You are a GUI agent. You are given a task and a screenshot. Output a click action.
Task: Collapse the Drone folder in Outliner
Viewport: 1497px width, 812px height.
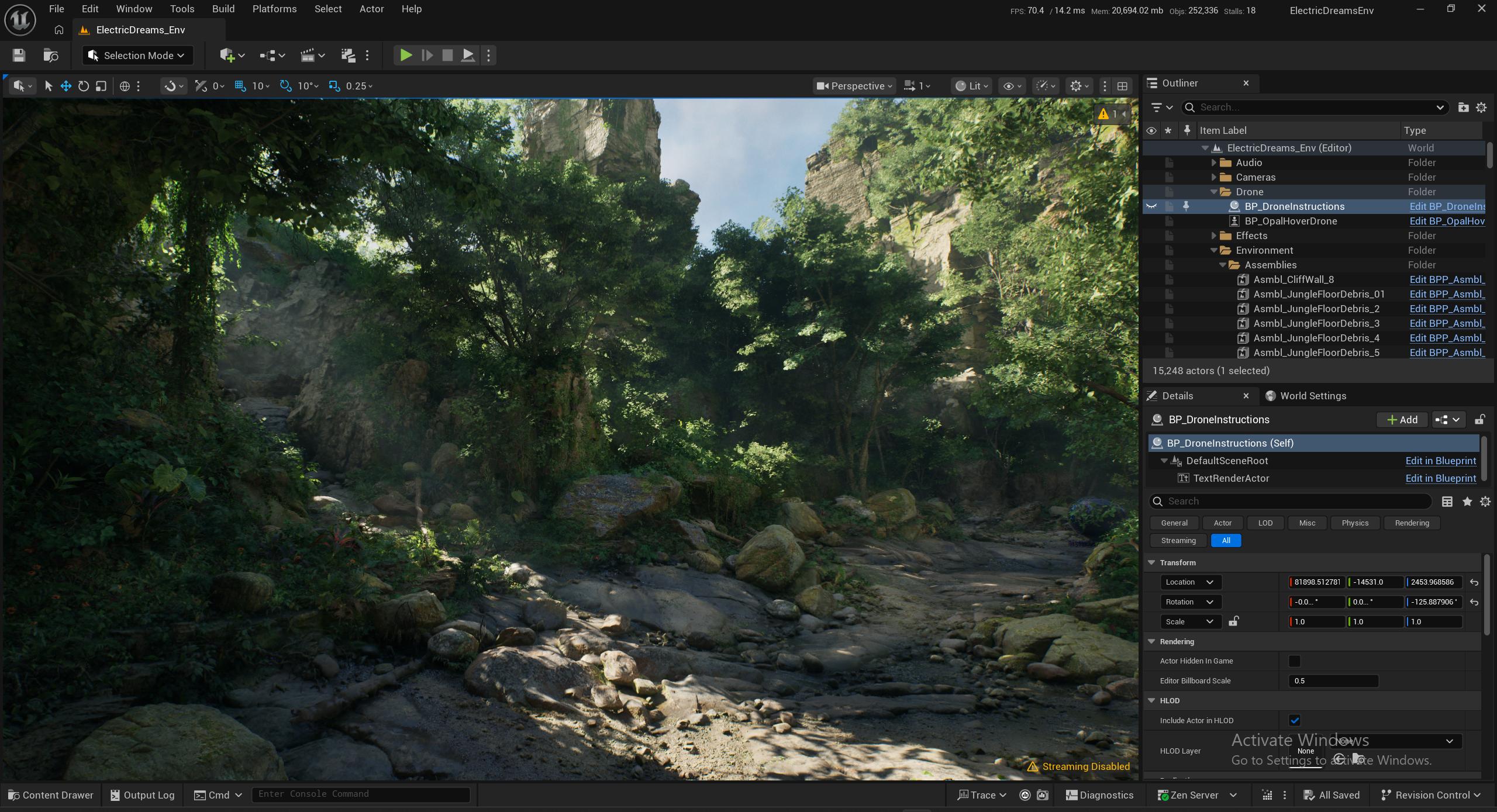[x=1213, y=192]
